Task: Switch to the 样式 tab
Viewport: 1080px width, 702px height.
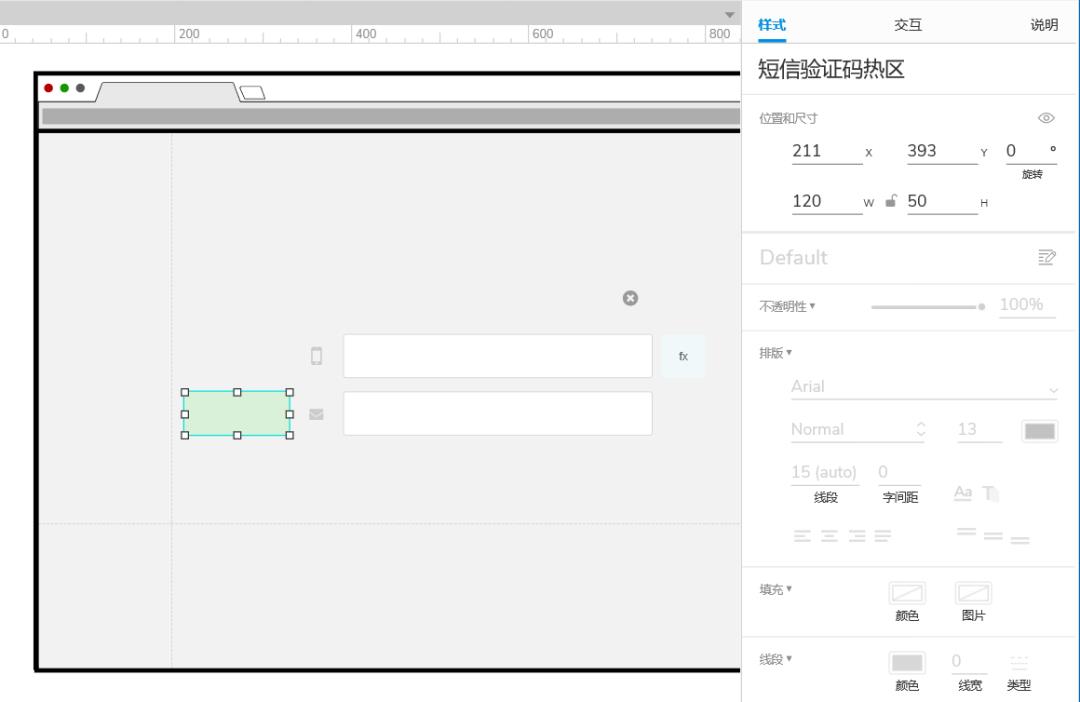Action: tap(771, 25)
